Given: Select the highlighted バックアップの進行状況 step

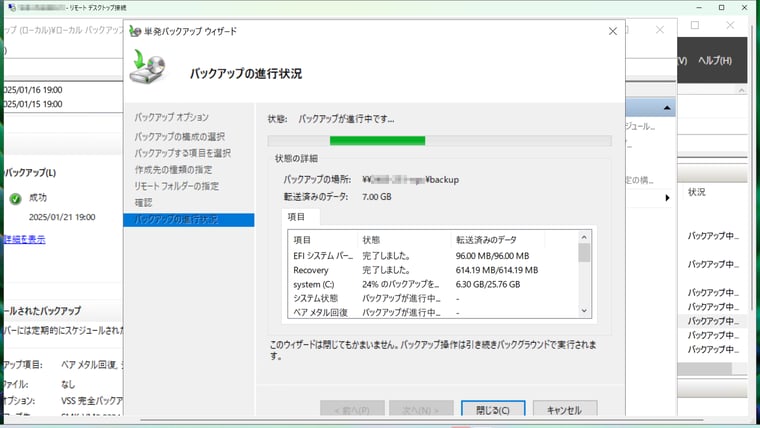Looking at the screenshot, I should coord(189,220).
